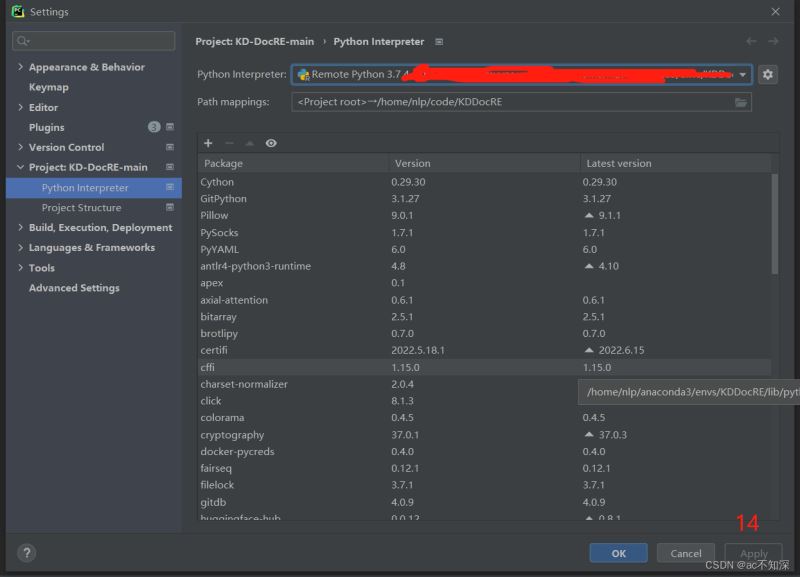Click the upgrade package arrow icon
800x577 pixels.
pyautogui.click(x=249, y=143)
